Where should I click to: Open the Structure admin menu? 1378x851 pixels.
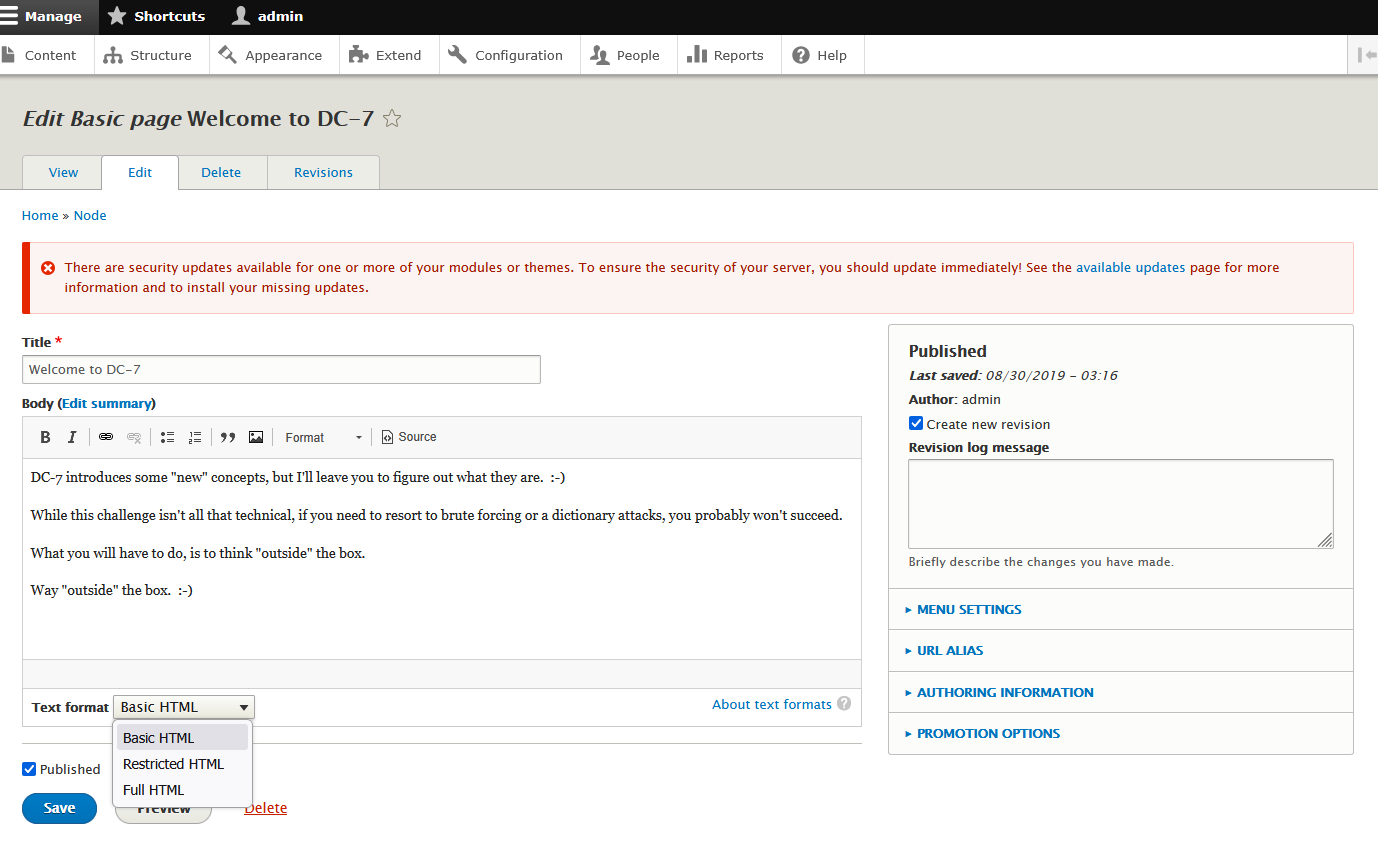(151, 55)
